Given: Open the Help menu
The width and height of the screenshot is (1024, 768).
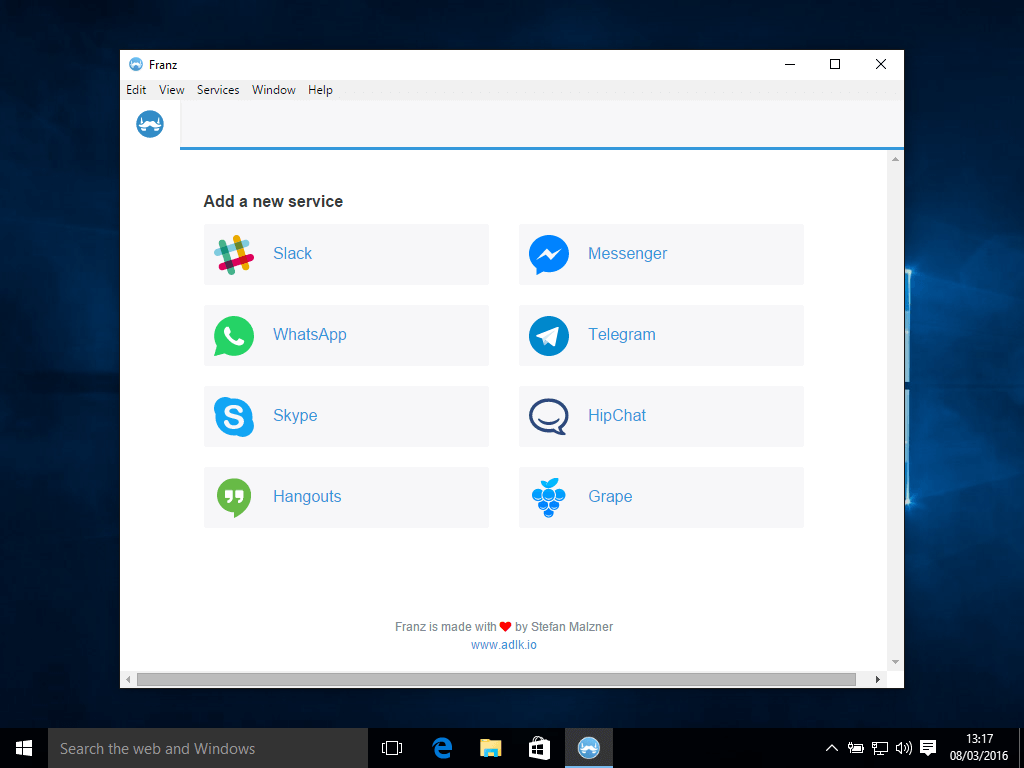Looking at the screenshot, I should [320, 90].
